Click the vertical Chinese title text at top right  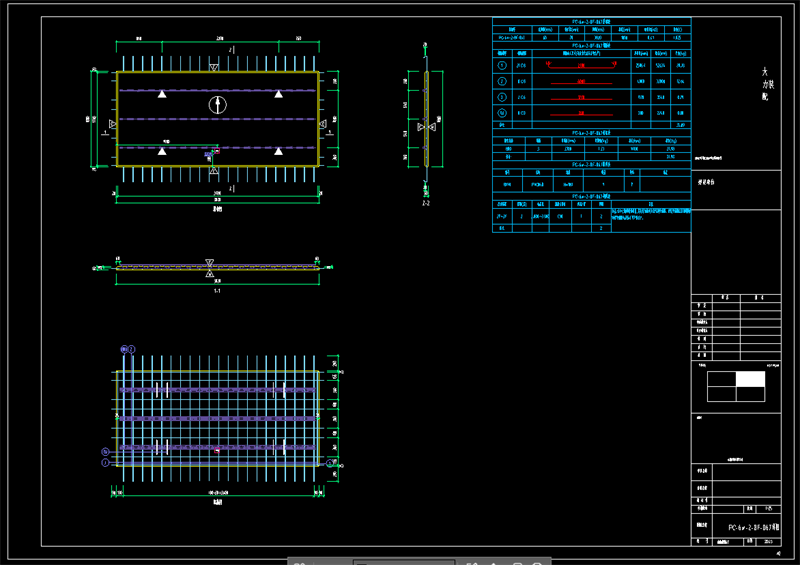pos(767,84)
